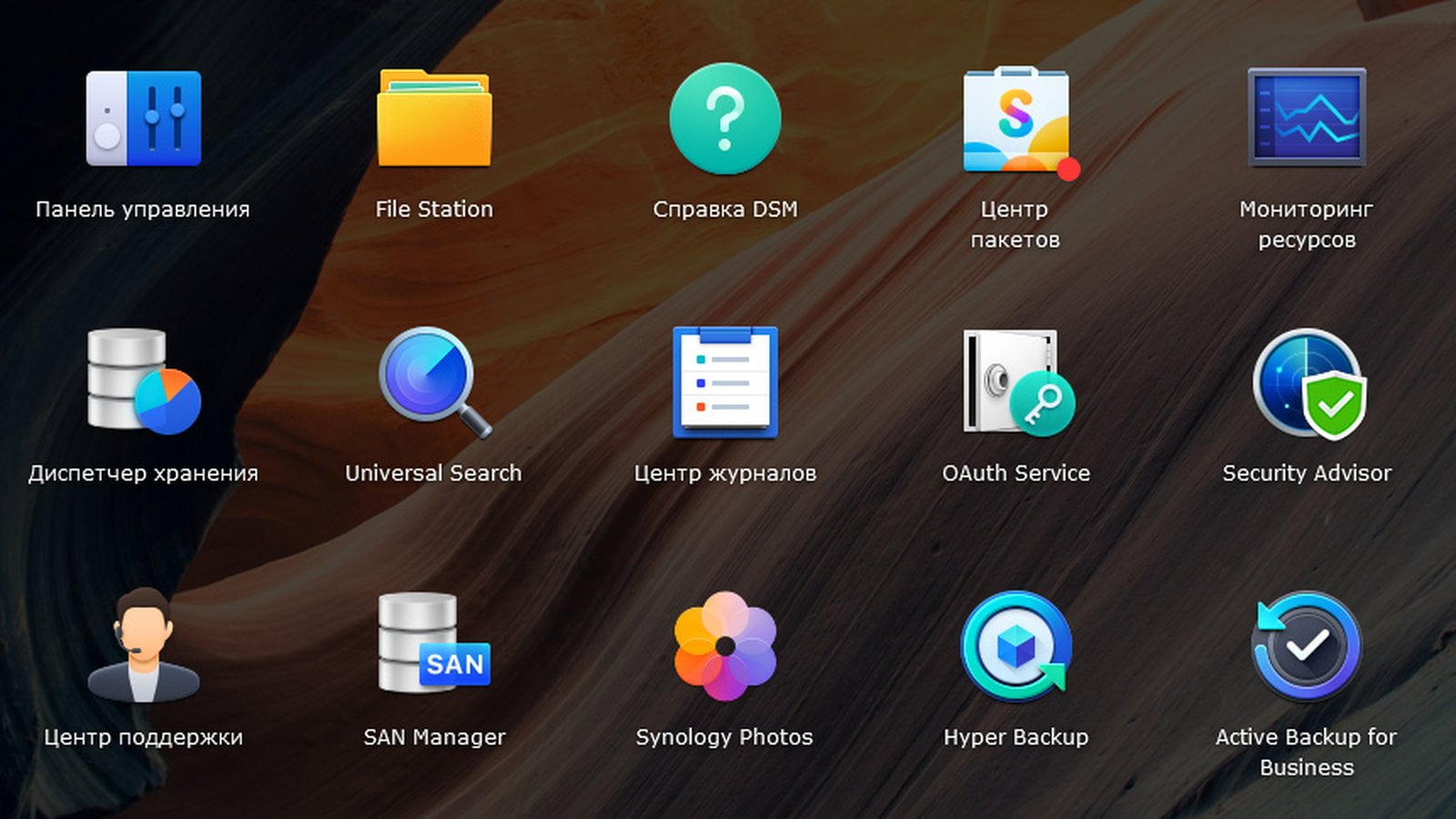Open Active Backup for Business icon
This screenshot has height=819, width=1456.
[x=1307, y=646]
